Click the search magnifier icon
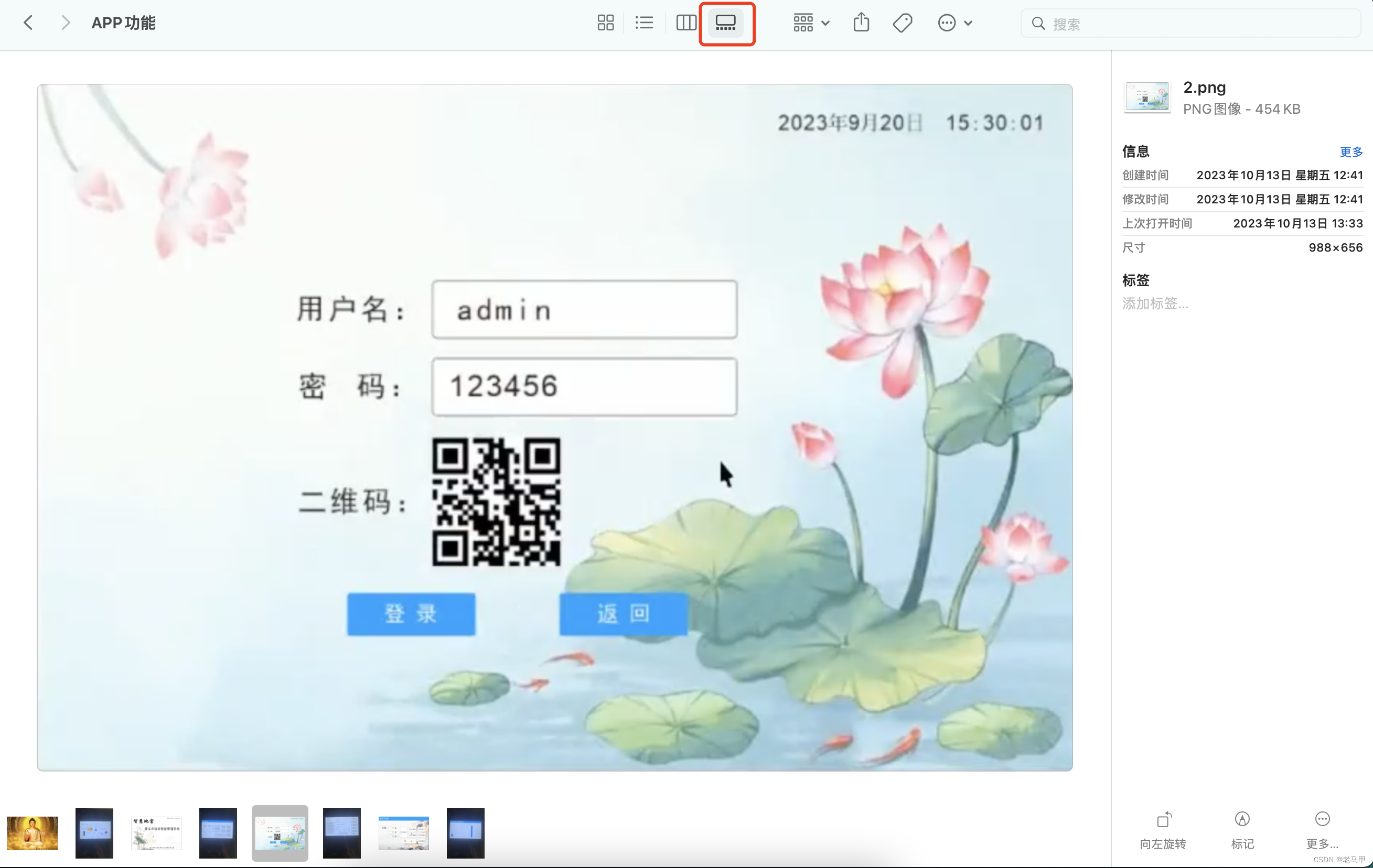 (x=1038, y=24)
